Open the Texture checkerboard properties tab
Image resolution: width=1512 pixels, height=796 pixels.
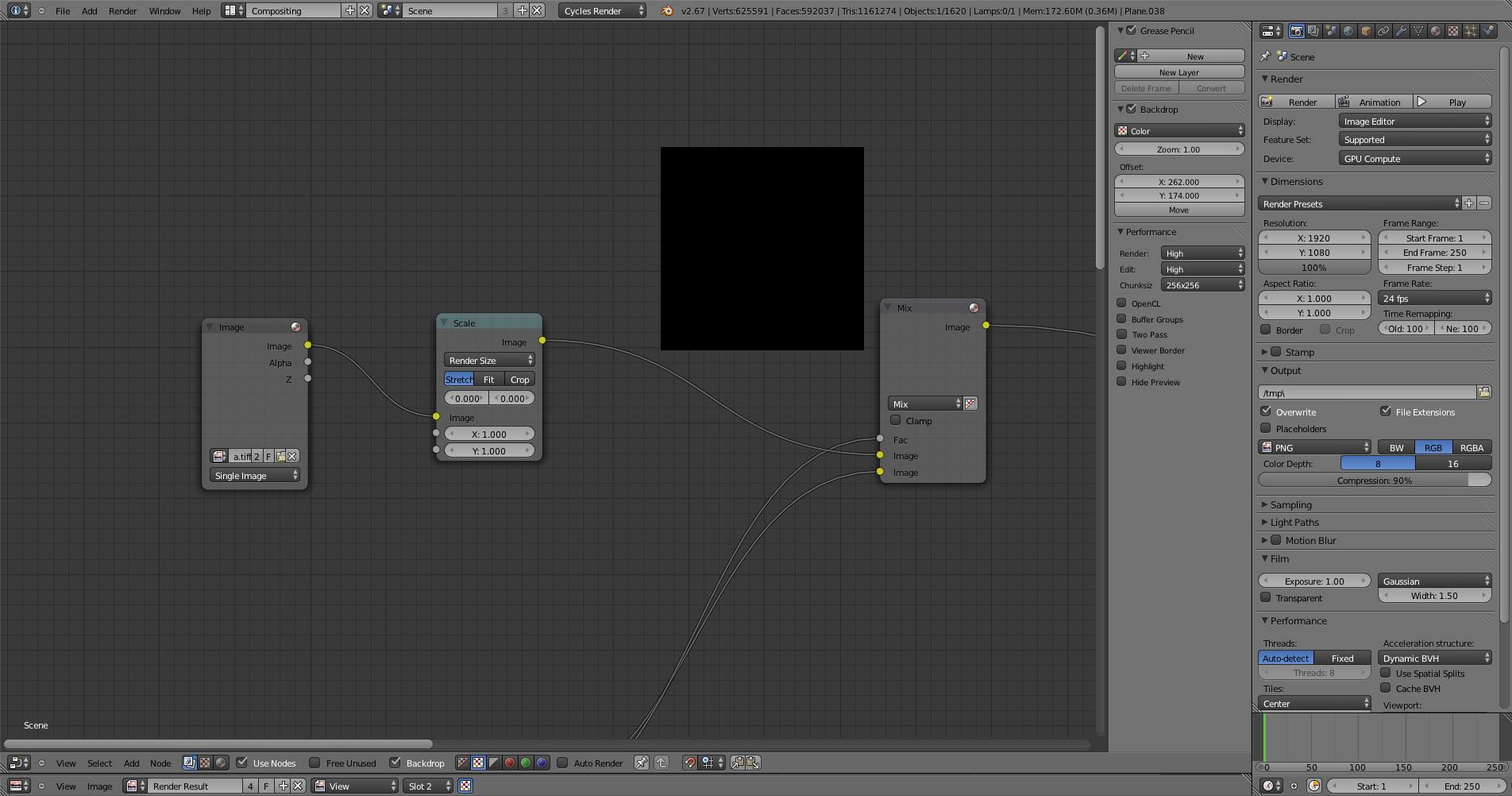pos(1453,31)
